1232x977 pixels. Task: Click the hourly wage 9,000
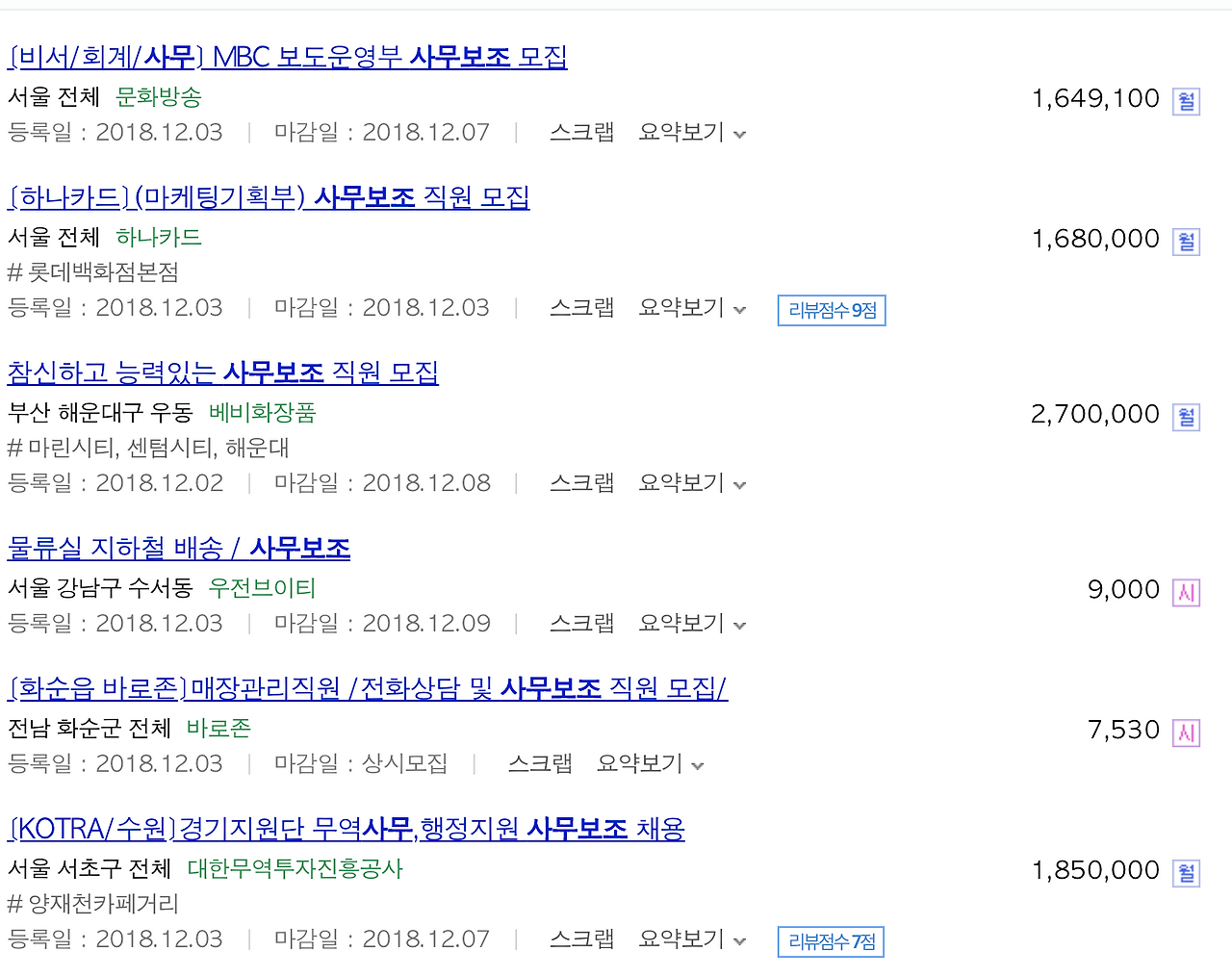tap(1124, 589)
